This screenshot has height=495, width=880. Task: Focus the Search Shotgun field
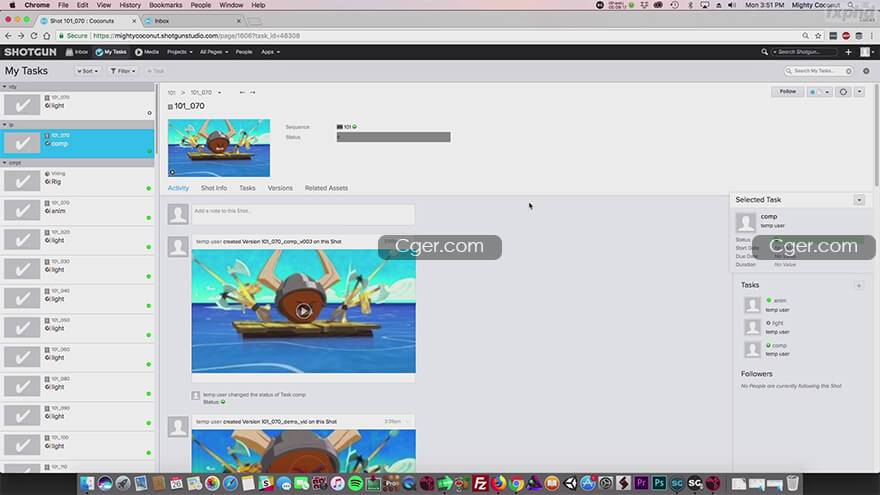tap(803, 52)
